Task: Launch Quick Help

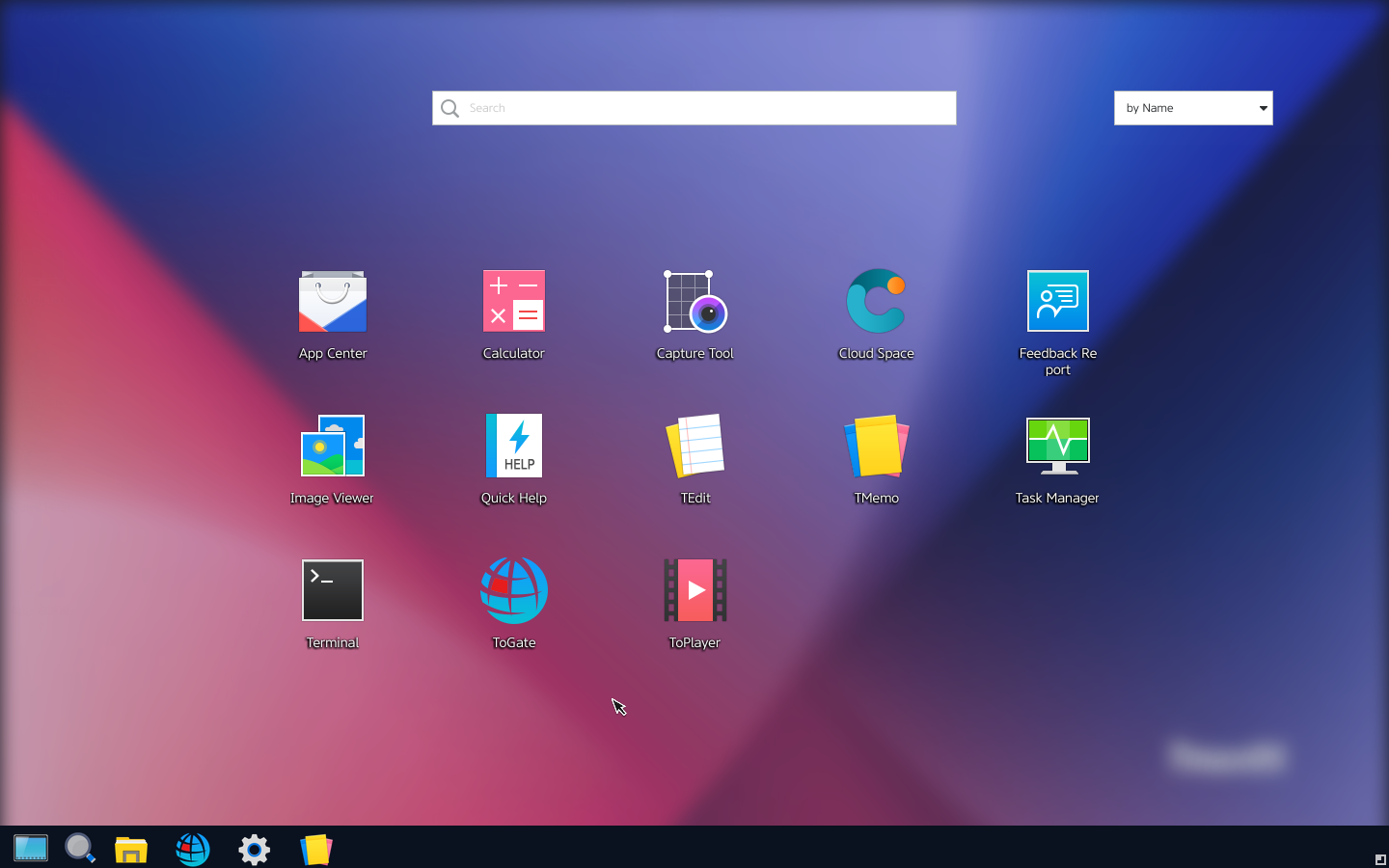Action: point(513,446)
